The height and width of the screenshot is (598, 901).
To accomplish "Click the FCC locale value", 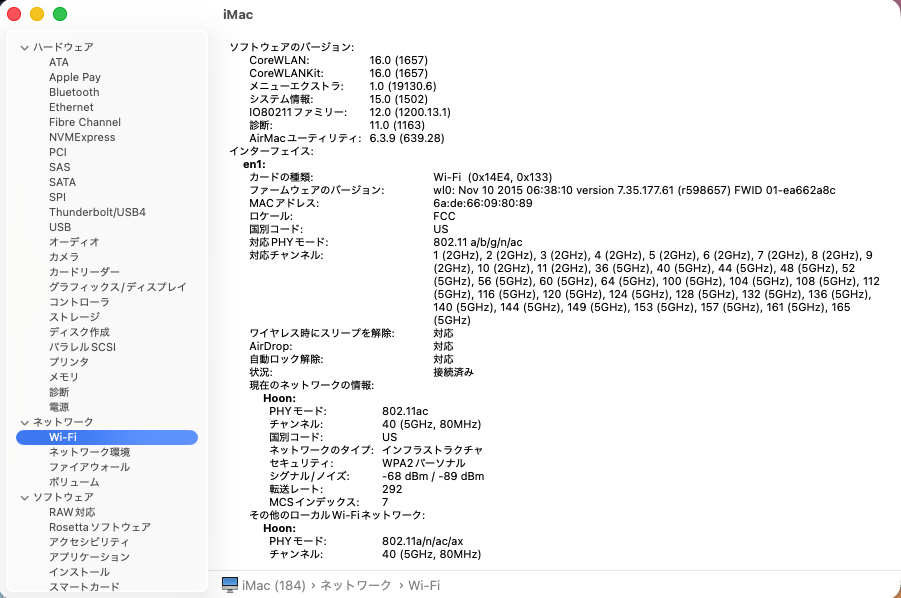I will click(444, 216).
